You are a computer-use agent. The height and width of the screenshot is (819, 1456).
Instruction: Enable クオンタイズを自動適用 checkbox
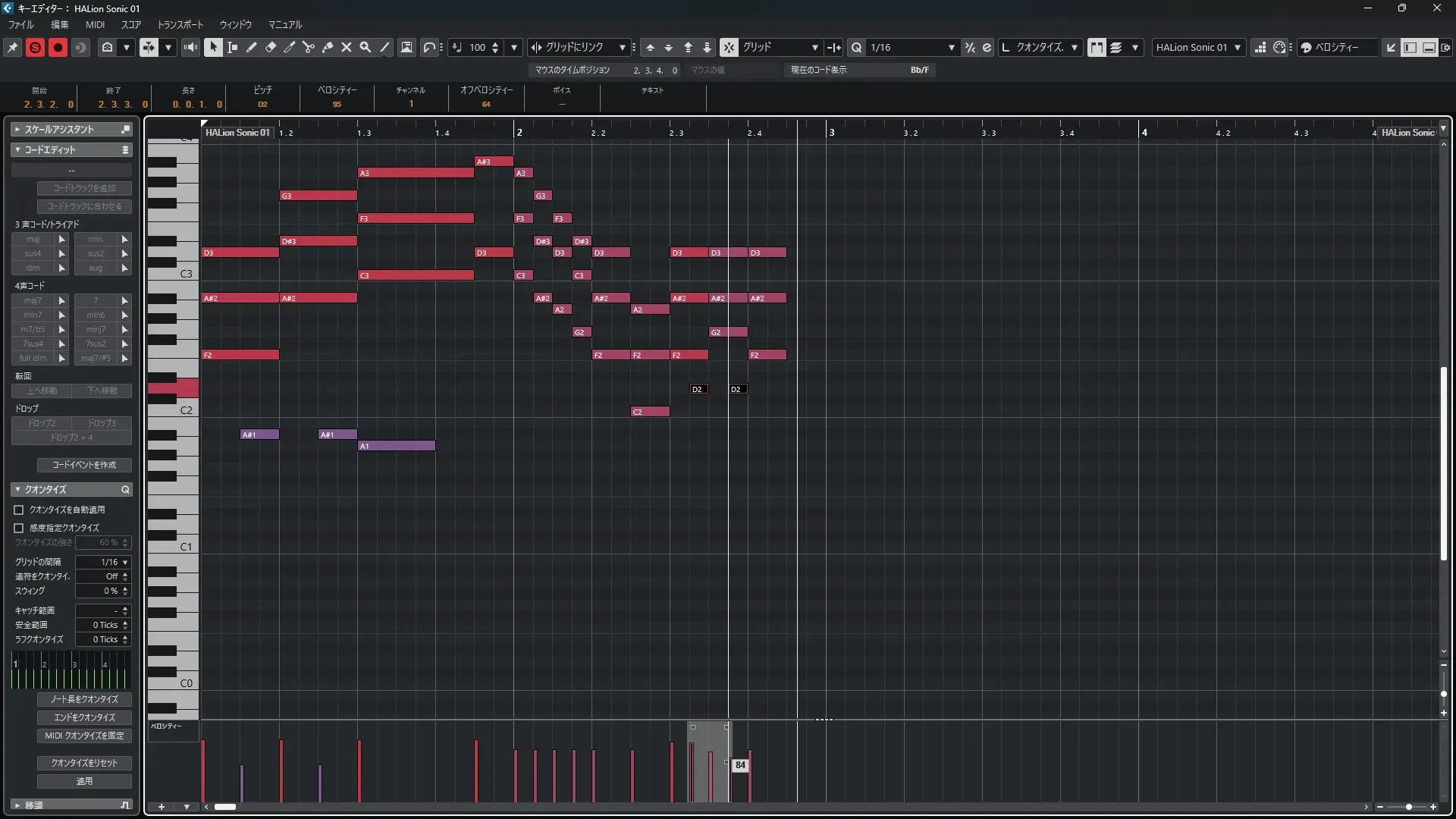[x=19, y=510]
